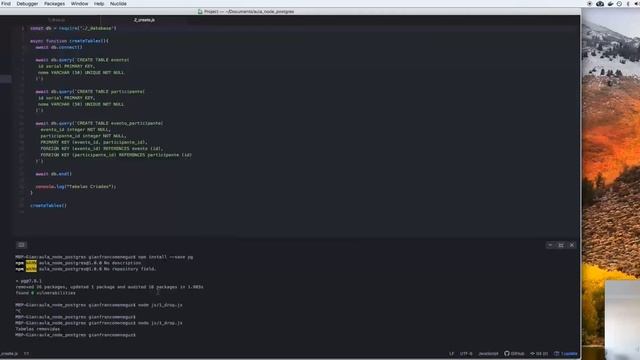Click the FOREIGN KEY REFERENCES evento line
The width and height of the screenshot is (640, 360).
pos(102,149)
